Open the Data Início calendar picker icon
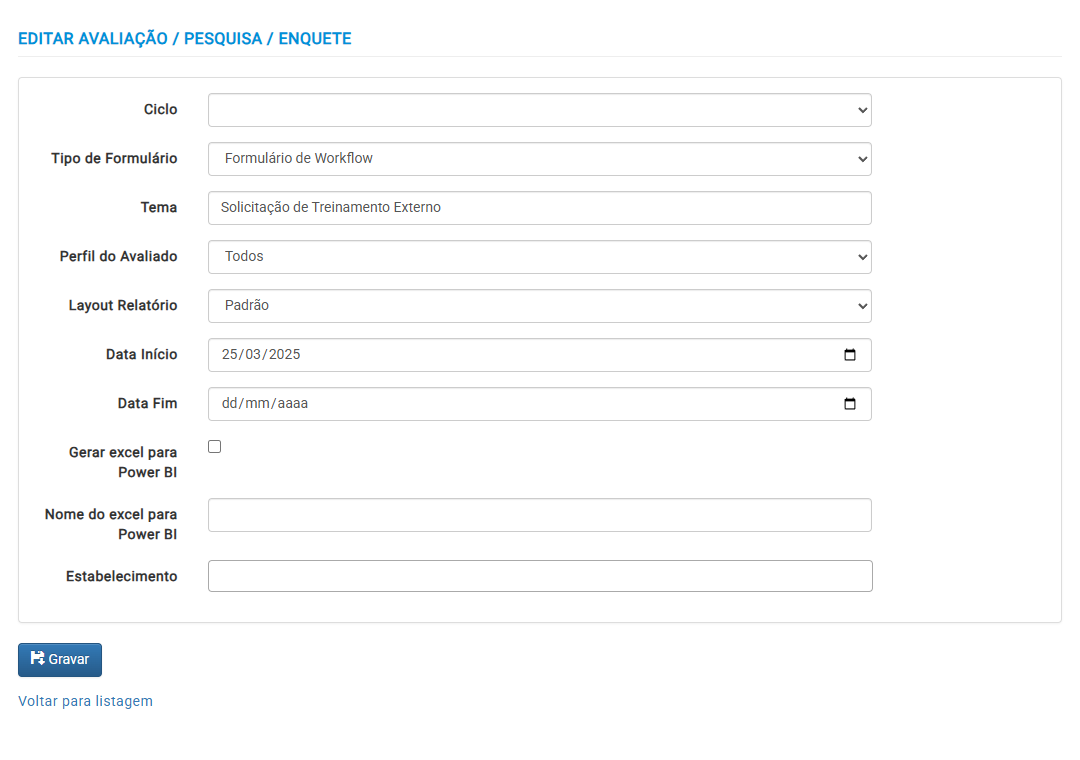This screenshot has height=760, width=1080. (x=850, y=355)
